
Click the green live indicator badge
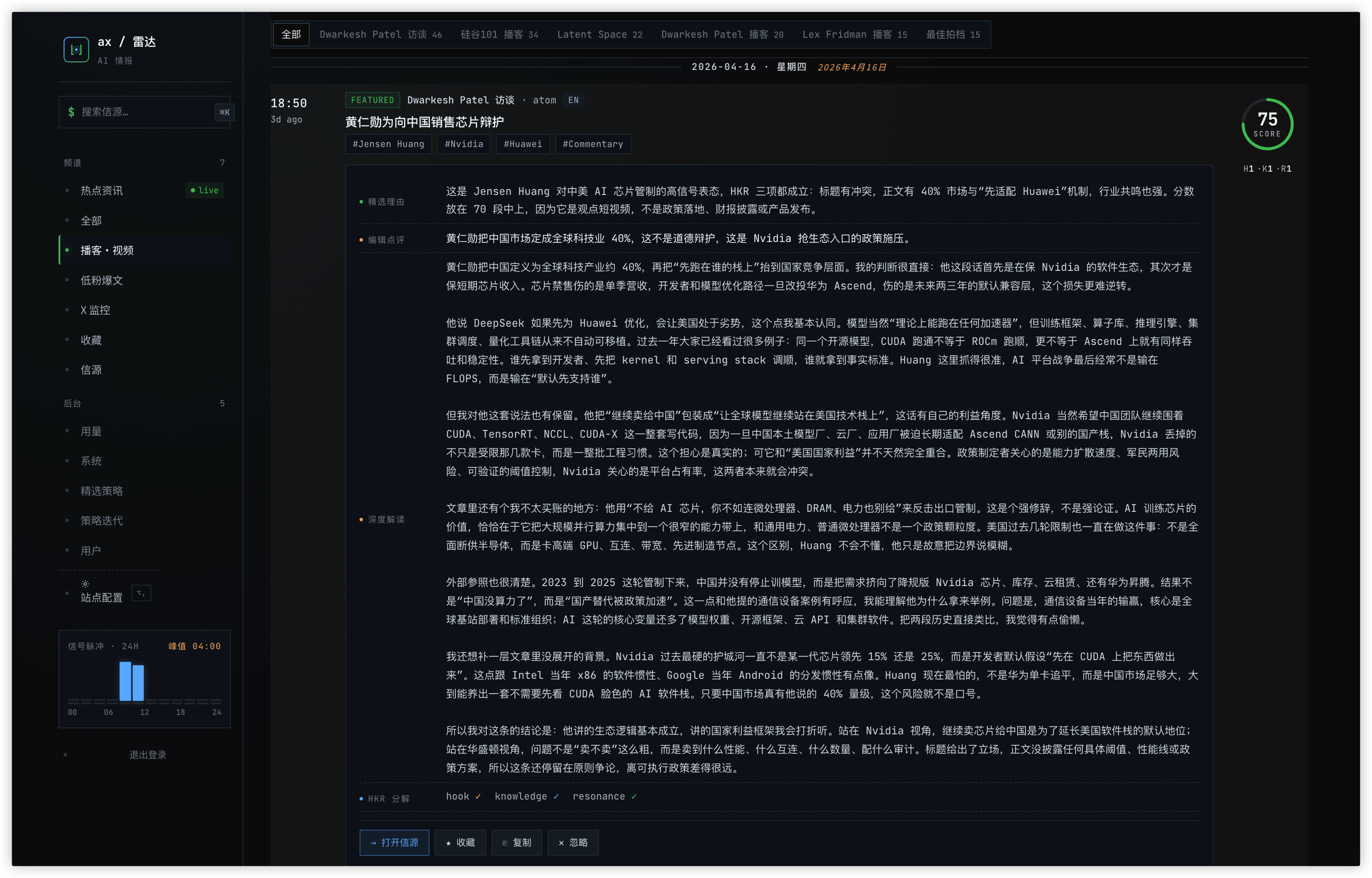click(x=205, y=191)
